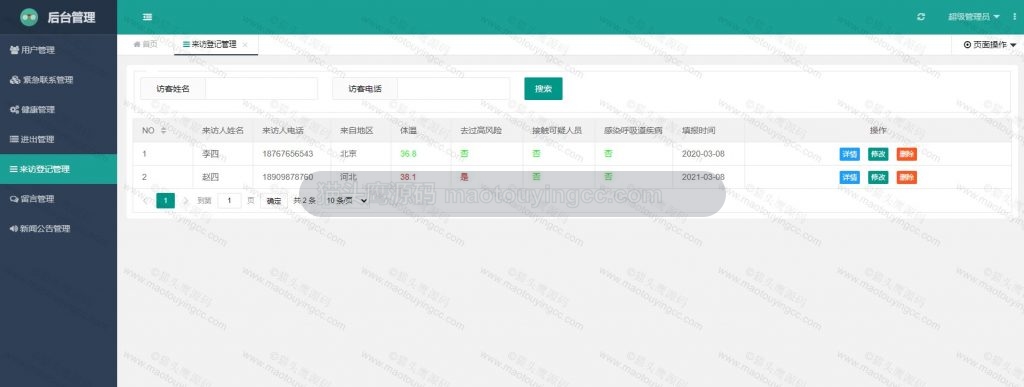
Task: Open the vertical three-dot more menu
Action: (x=1014, y=17)
